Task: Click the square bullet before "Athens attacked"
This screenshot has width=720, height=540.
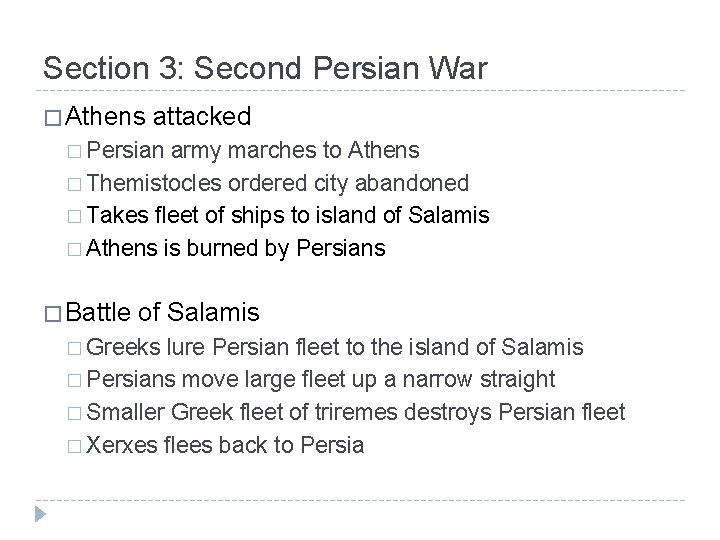Action: (x=53, y=117)
